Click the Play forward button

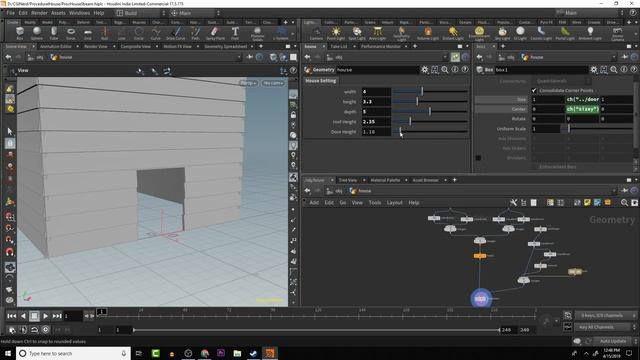pos(45,316)
